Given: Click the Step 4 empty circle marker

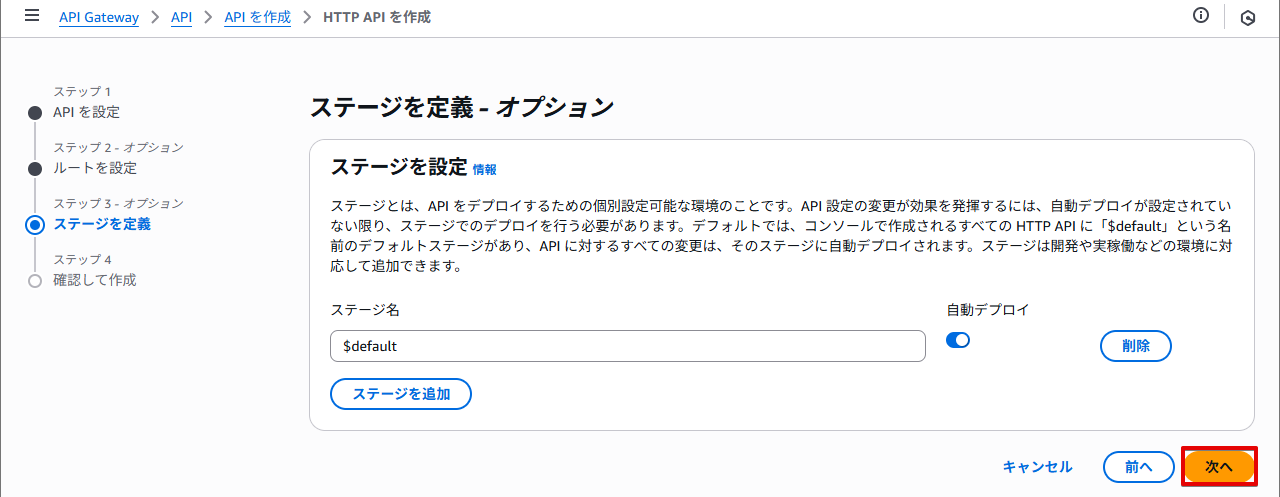Looking at the screenshot, I should click(x=35, y=280).
